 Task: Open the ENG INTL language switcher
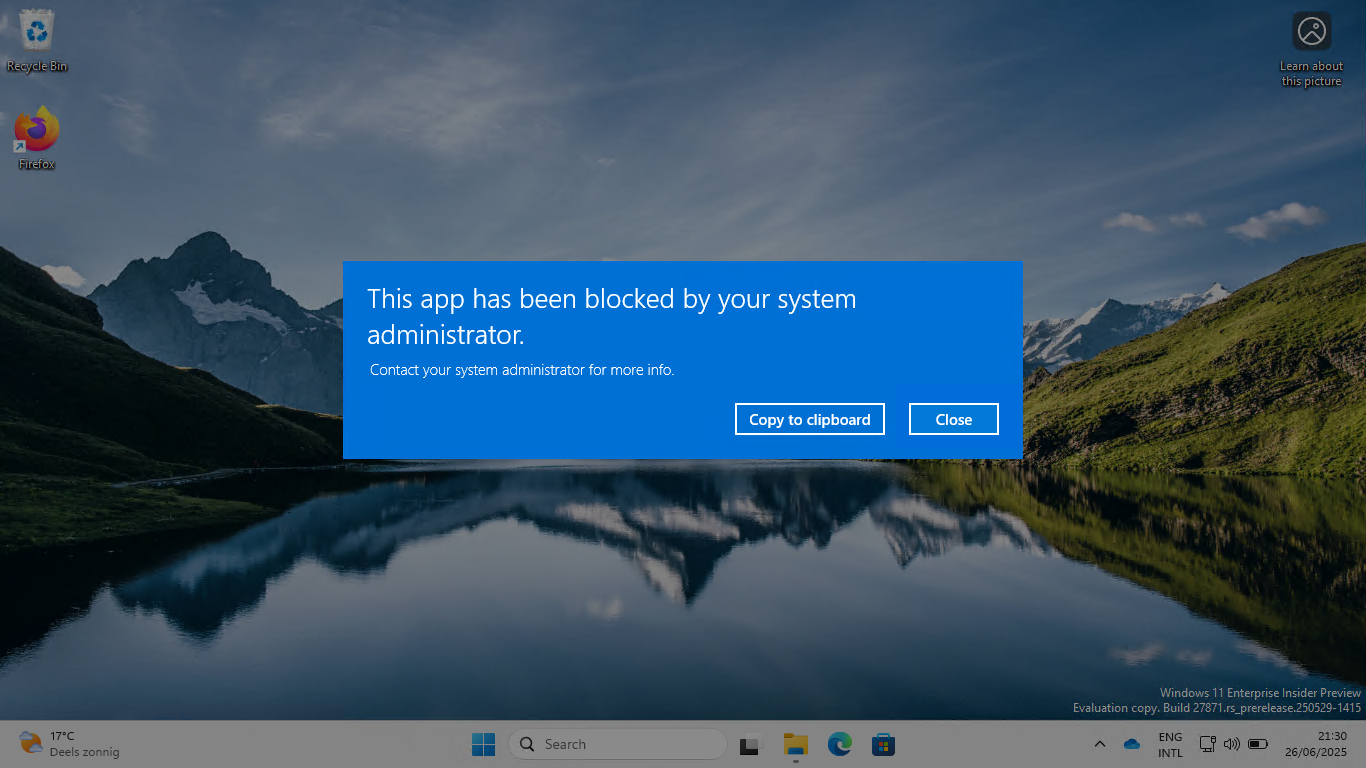[1170, 744]
